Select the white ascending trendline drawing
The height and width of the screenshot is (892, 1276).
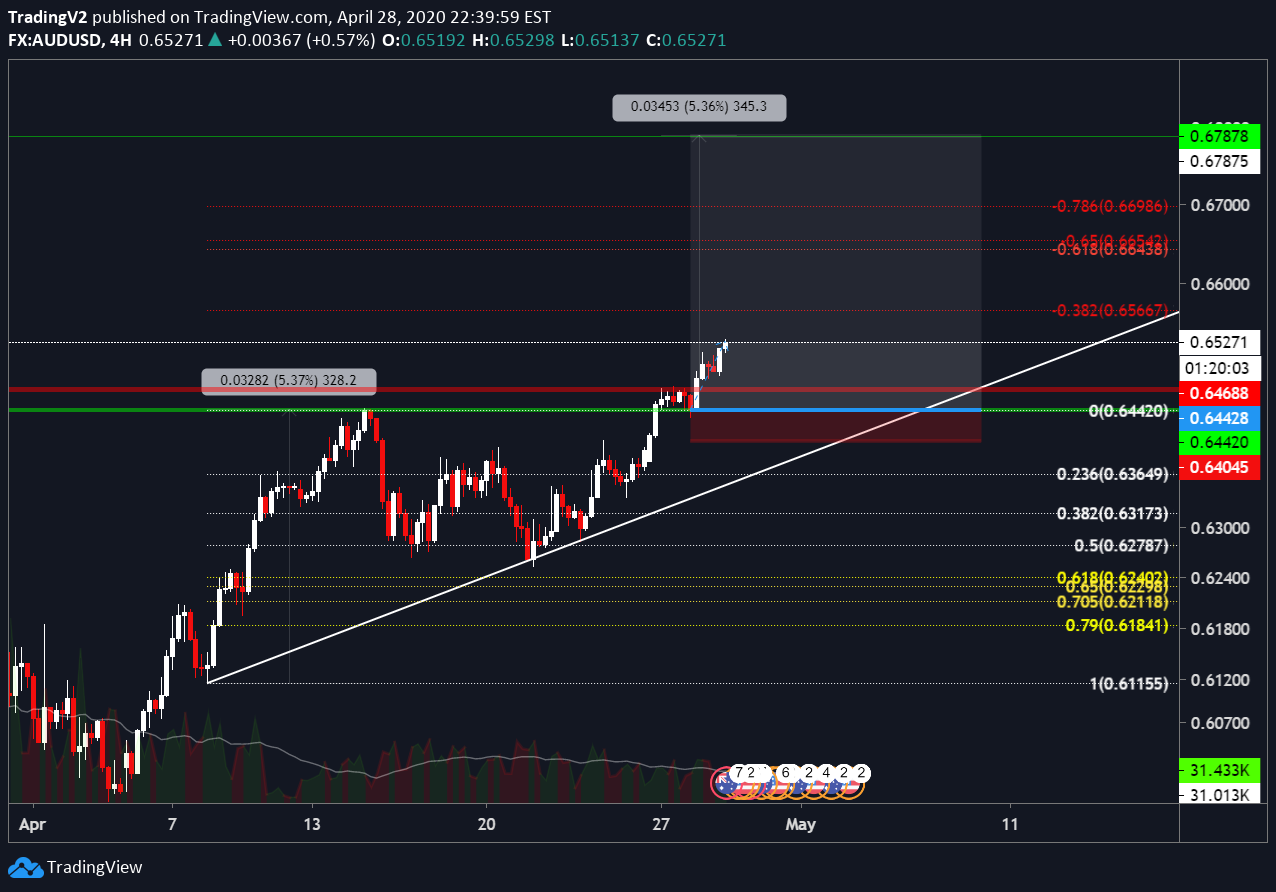click(x=693, y=497)
